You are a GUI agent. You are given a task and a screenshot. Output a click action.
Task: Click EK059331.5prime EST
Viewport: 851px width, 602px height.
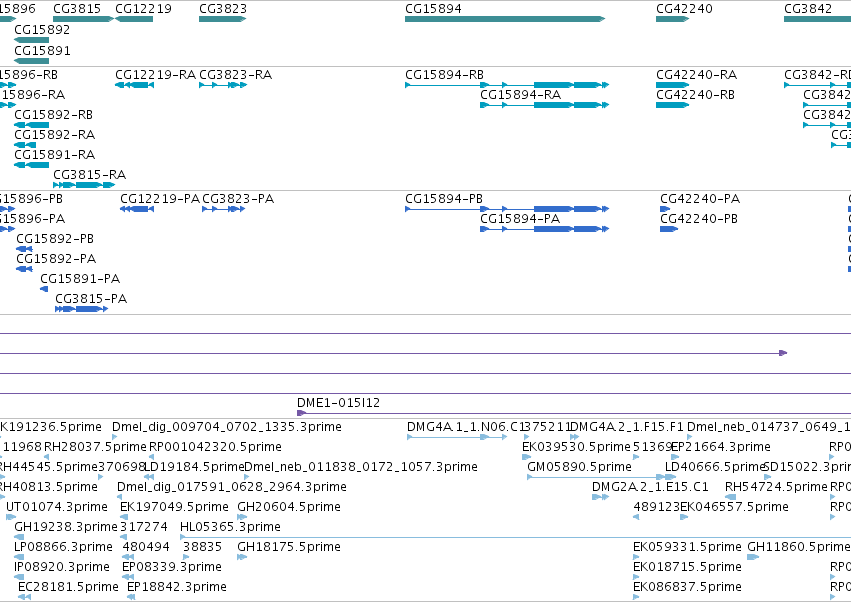(636, 557)
